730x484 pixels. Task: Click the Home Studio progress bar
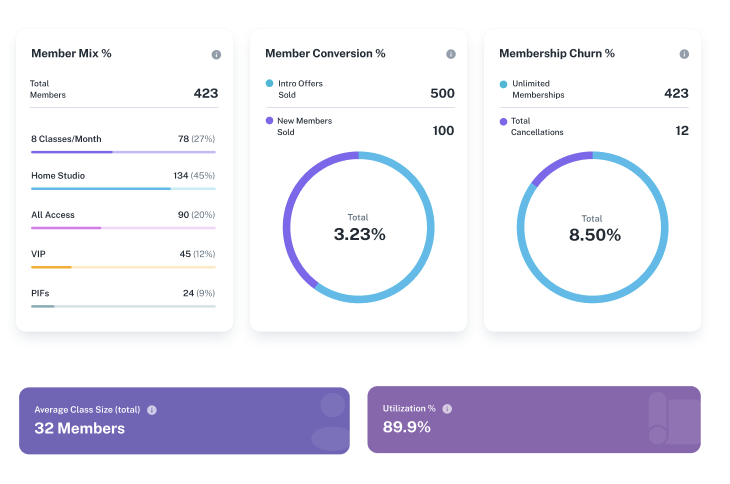coord(123,189)
